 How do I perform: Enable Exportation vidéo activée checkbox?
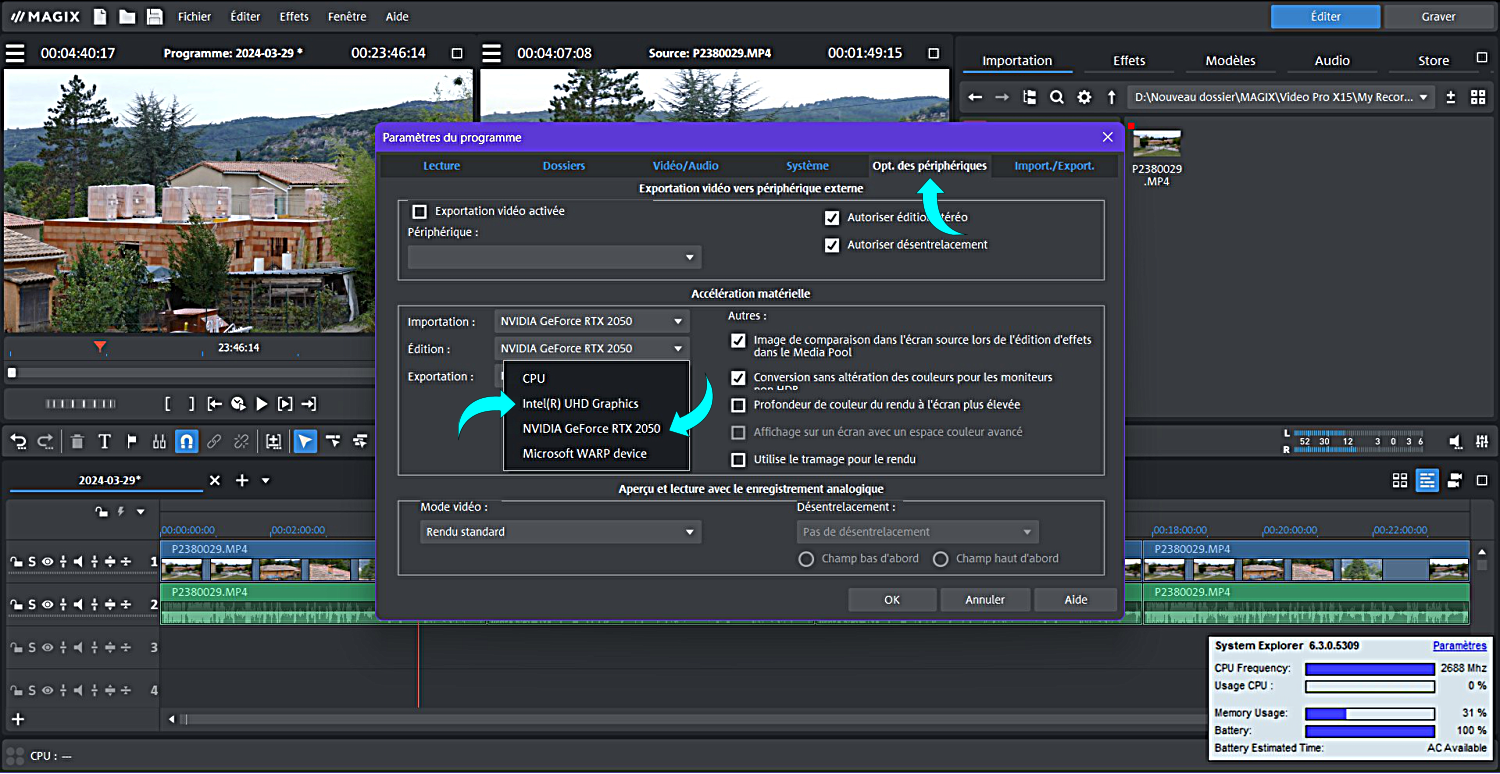[420, 211]
